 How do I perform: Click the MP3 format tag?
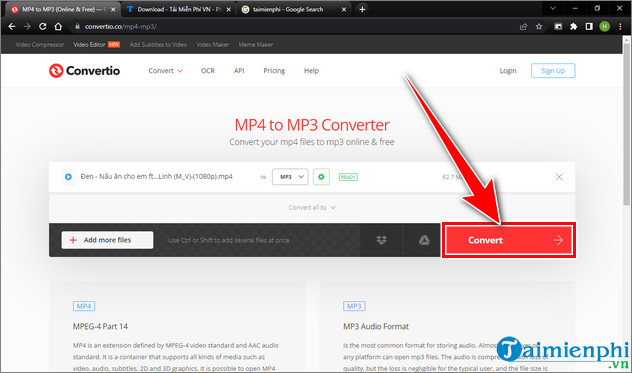[354, 306]
